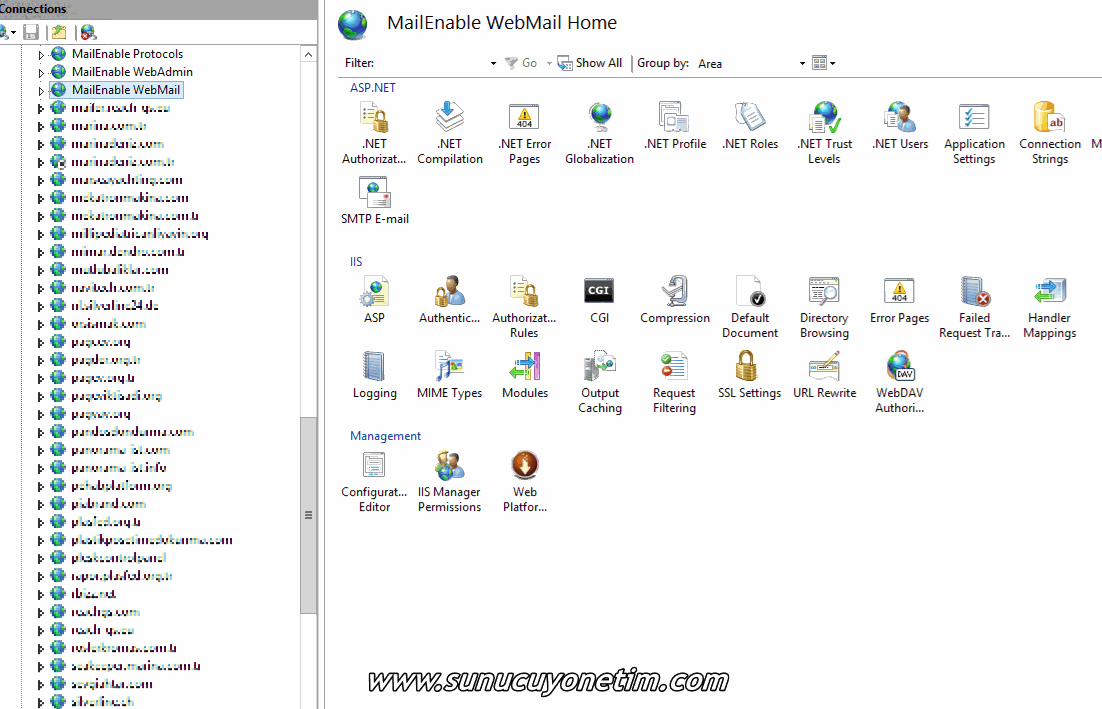Screen dimensions: 1102x709
Task: Expand the MailEnable Protocols node
Action: click(41, 54)
